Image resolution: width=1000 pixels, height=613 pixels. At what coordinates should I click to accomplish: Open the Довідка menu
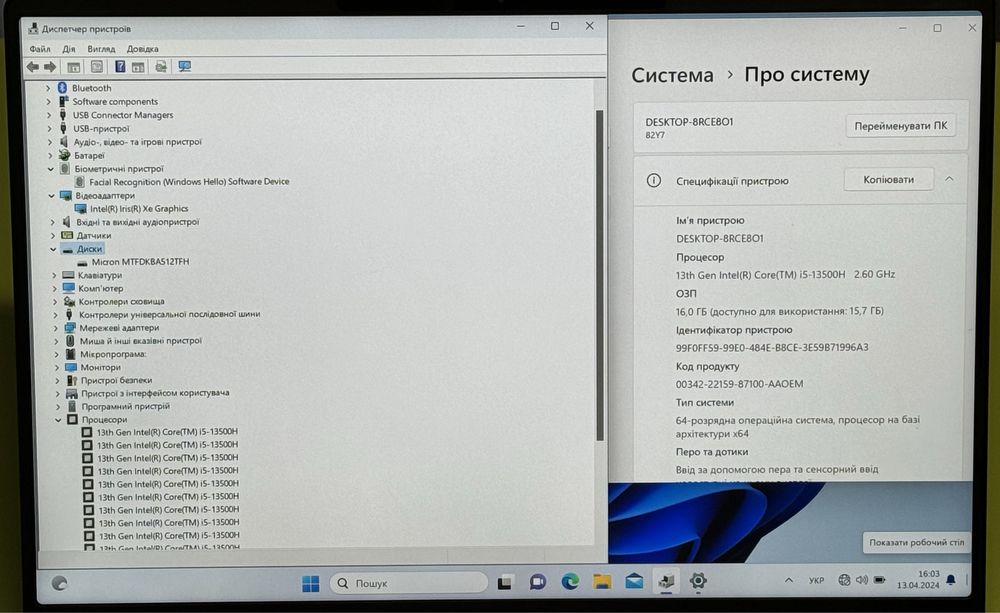pyautogui.click(x=142, y=48)
